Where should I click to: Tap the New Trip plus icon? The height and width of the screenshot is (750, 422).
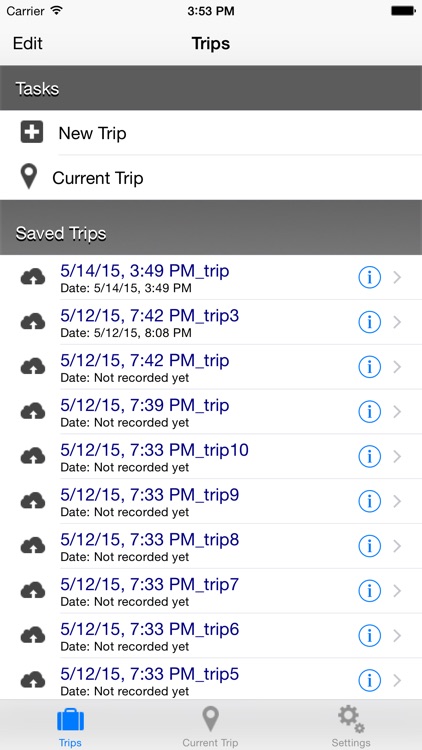point(32,132)
